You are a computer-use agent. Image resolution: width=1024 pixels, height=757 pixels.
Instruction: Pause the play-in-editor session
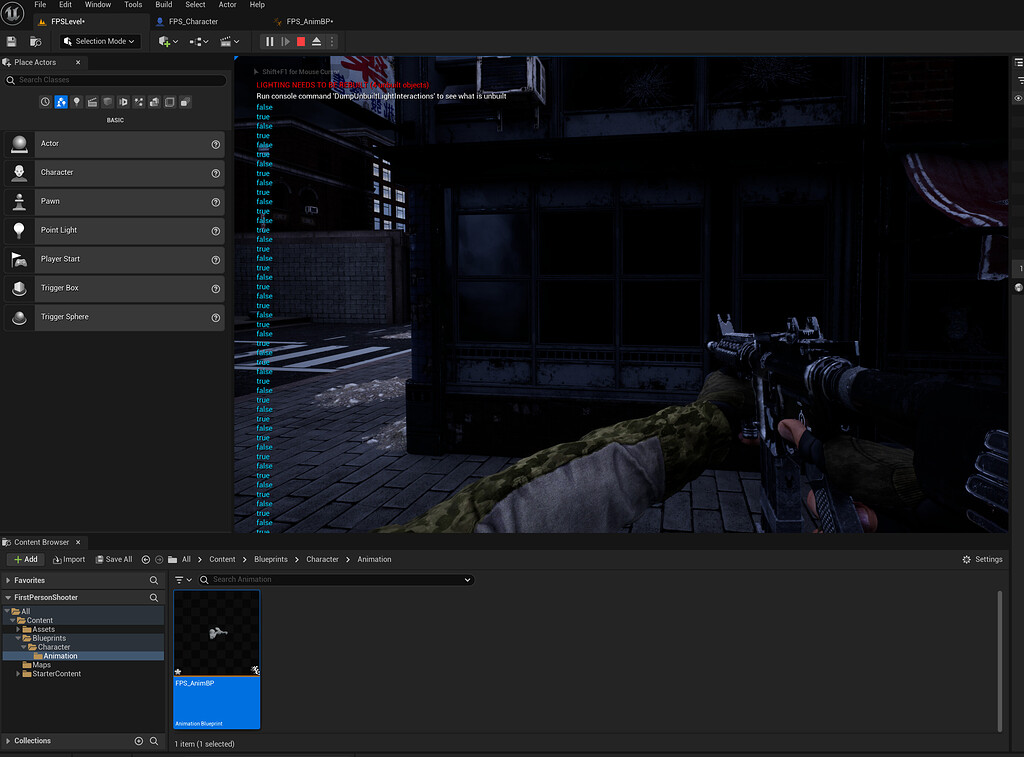pyautogui.click(x=269, y=41)
